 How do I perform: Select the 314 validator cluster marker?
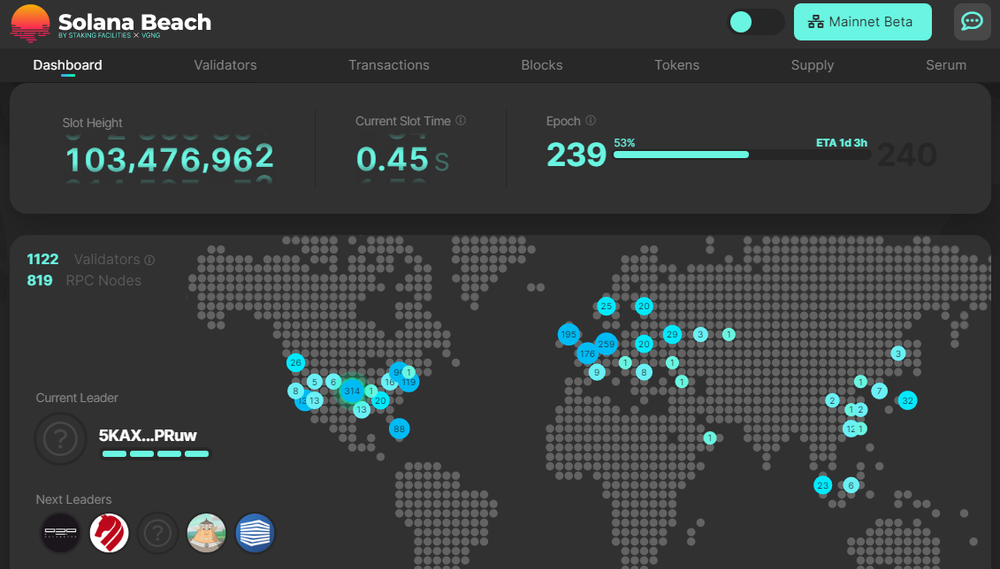(352, 391)
